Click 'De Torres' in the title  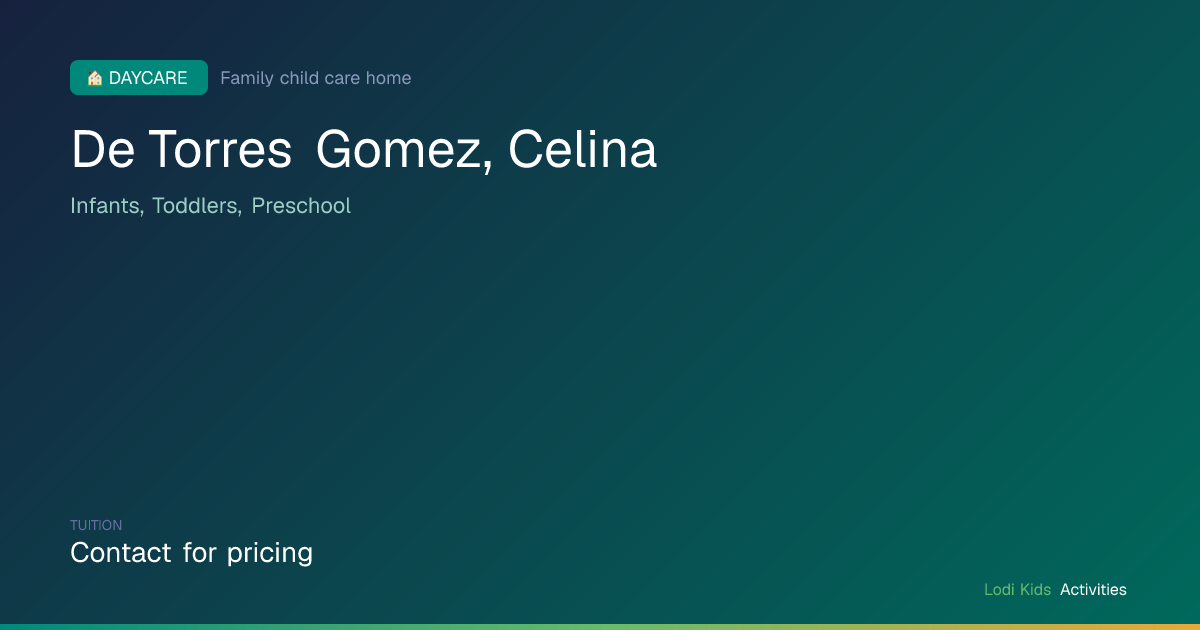pyautogui.click(x=181, y=150)
